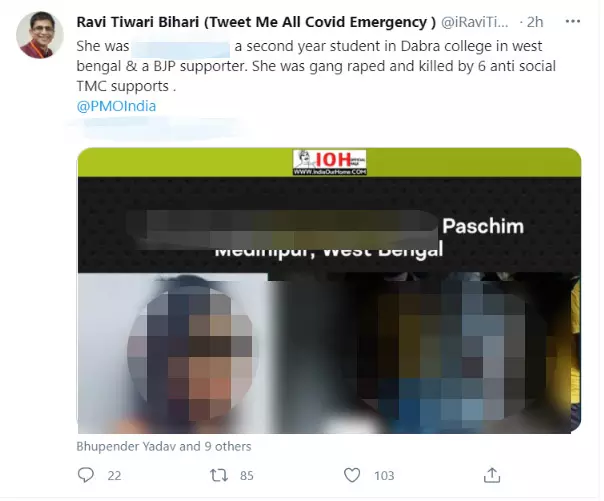The height and width of the screenshot is (501, 604).
Task: Click the 103 likes count
Action: click(x=384, y=476)
